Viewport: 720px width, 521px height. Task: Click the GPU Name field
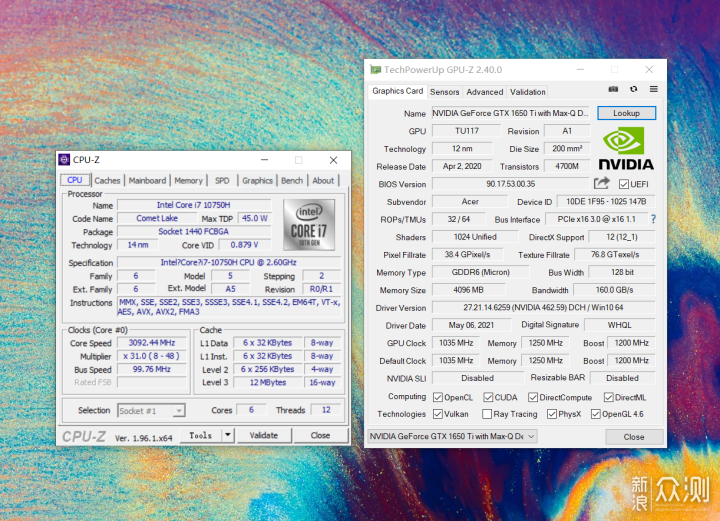[510, 113]
